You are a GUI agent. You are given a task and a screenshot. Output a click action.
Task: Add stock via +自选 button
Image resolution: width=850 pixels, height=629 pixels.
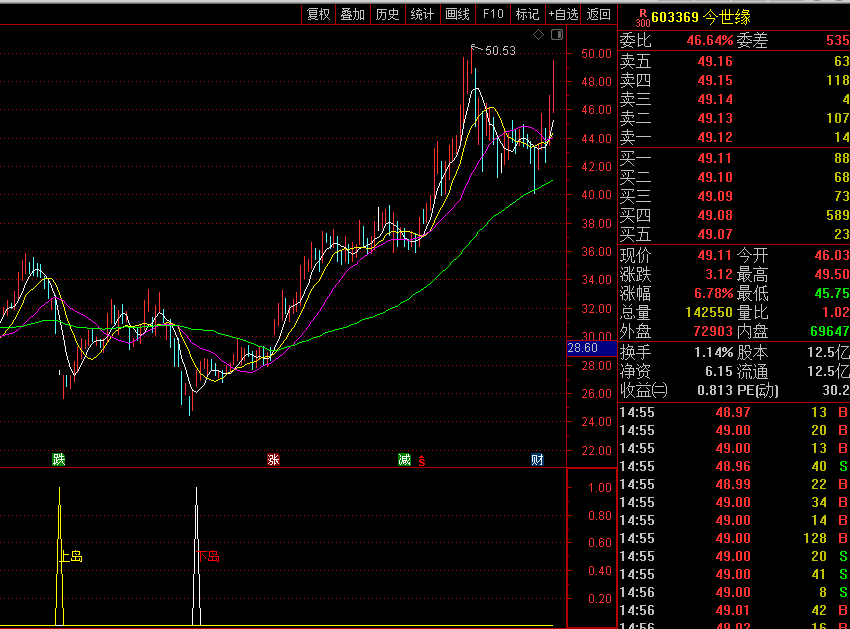(563, 14)
